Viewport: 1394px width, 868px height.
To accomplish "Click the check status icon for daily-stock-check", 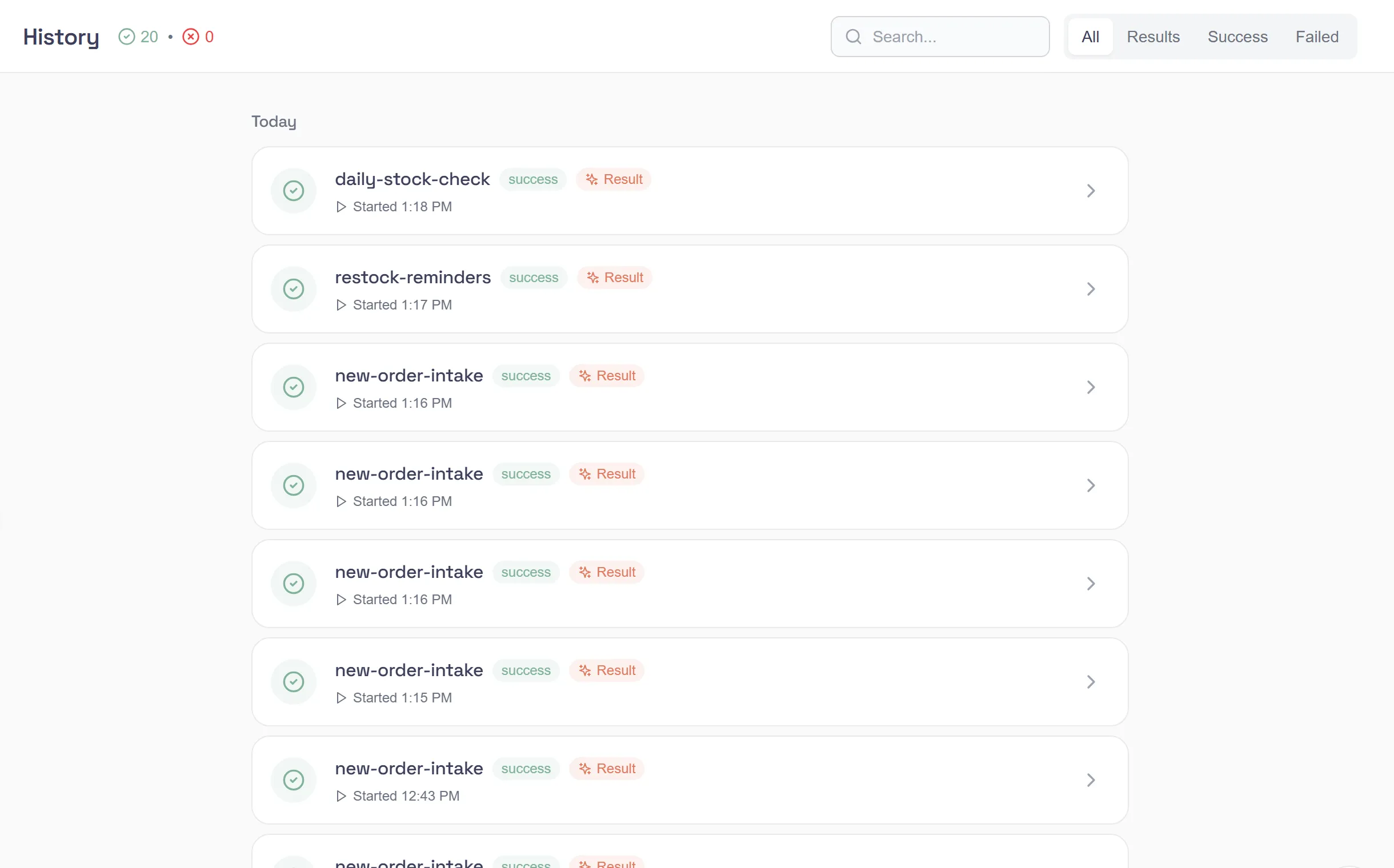I will click(294, 191).
